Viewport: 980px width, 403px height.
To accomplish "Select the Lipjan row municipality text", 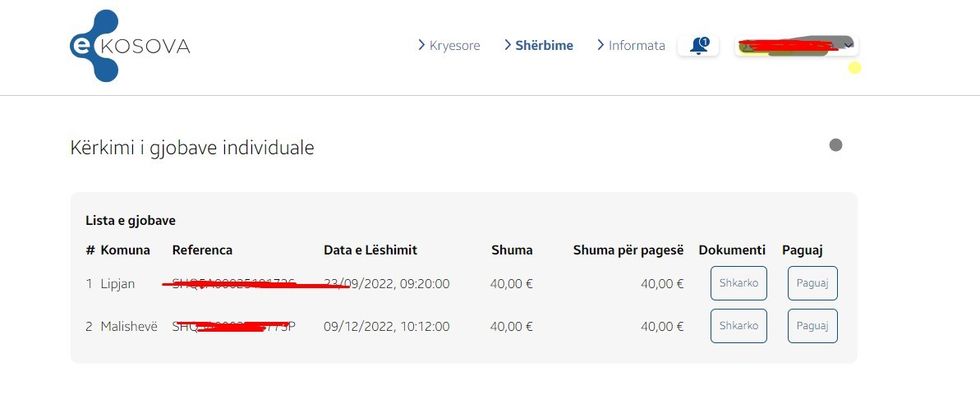I will coord(117,284).
